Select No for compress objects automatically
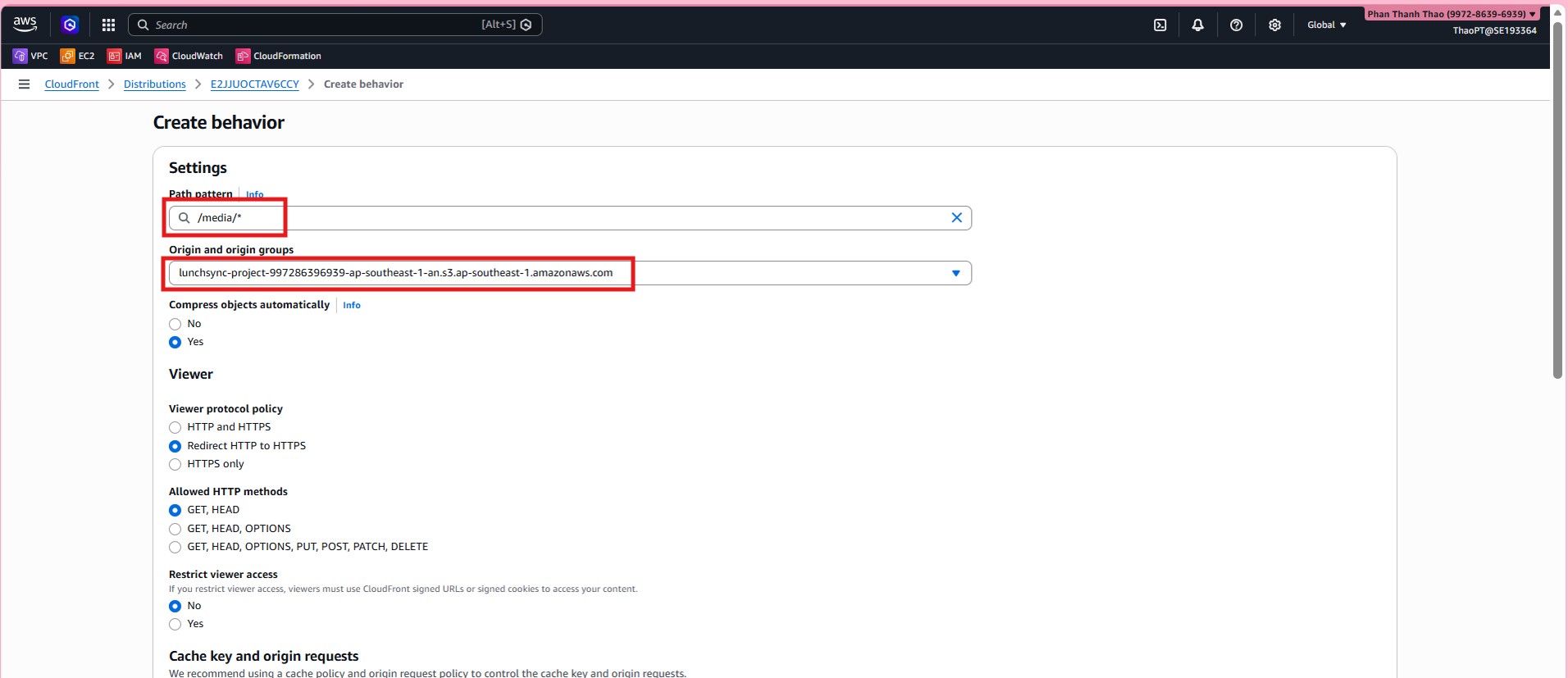 tap(175, 324)
